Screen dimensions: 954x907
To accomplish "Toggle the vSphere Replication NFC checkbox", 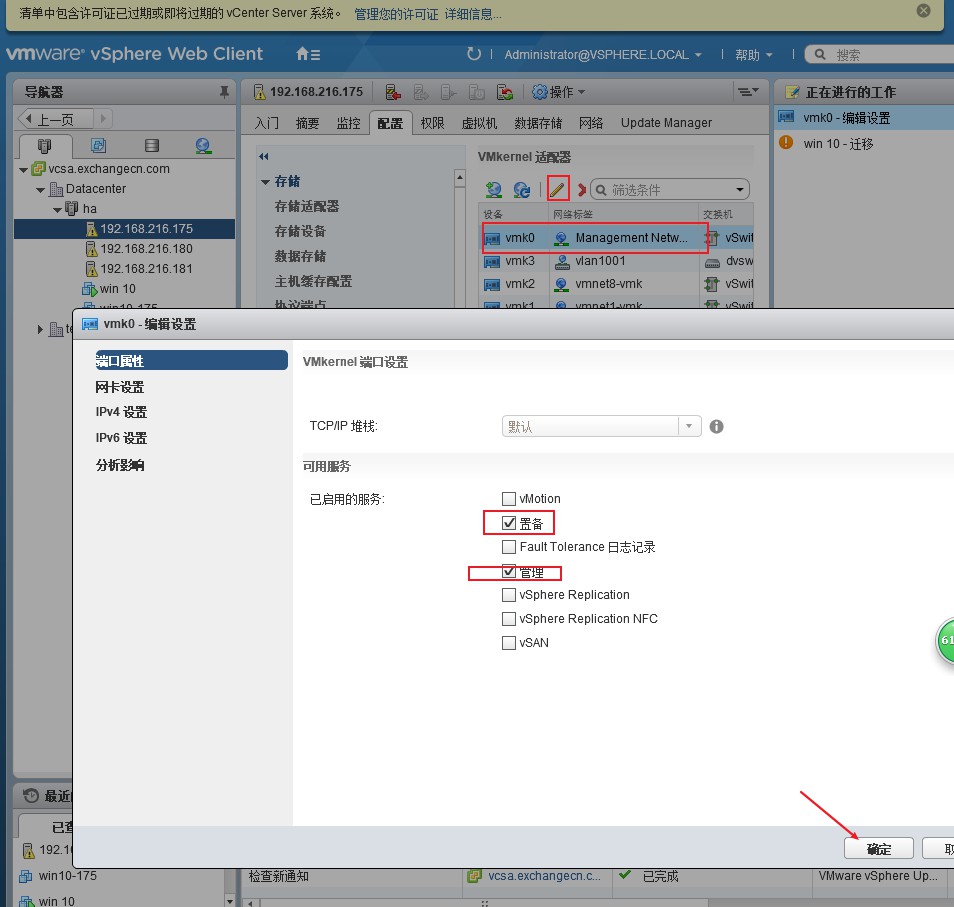I will coord(509,619).
